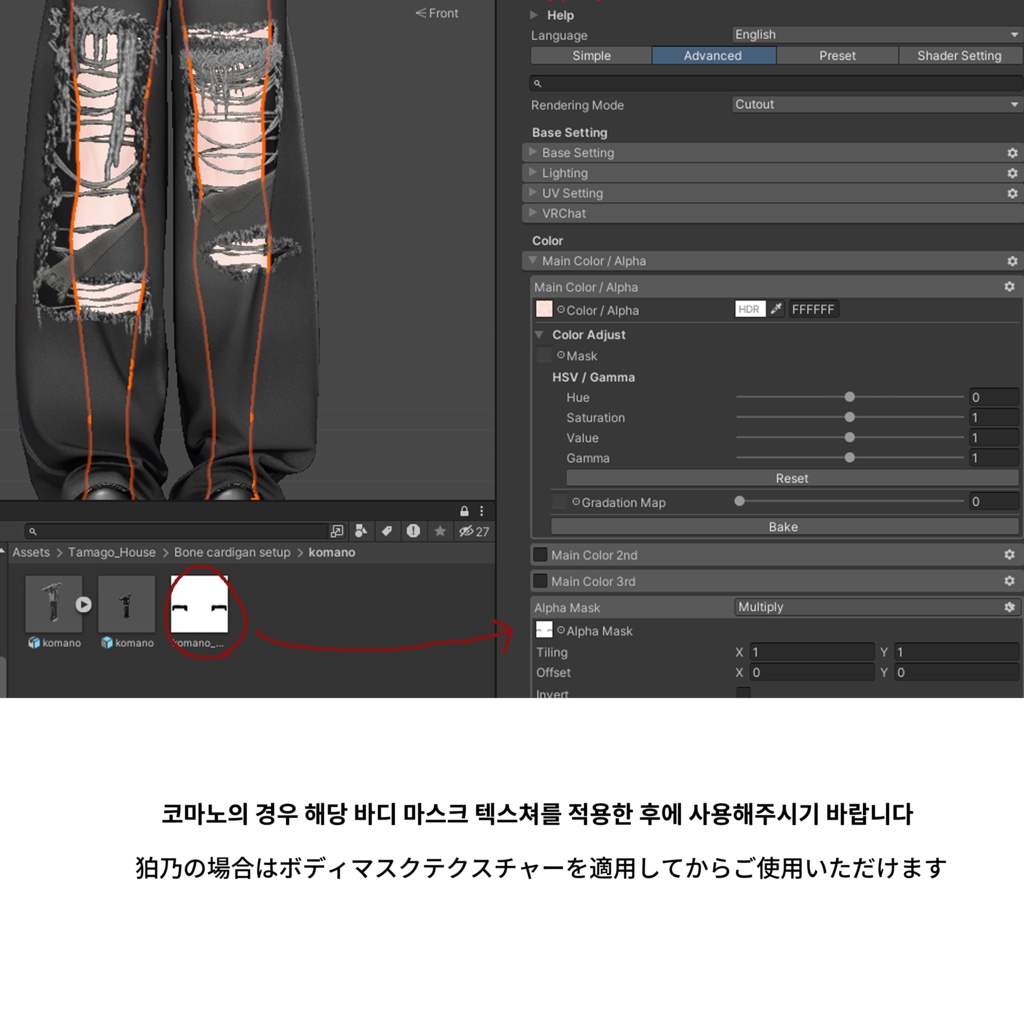1024x1024 pixels.
Task: Click the Bake button
Action: pyautogui.click(x=784, y=526)
